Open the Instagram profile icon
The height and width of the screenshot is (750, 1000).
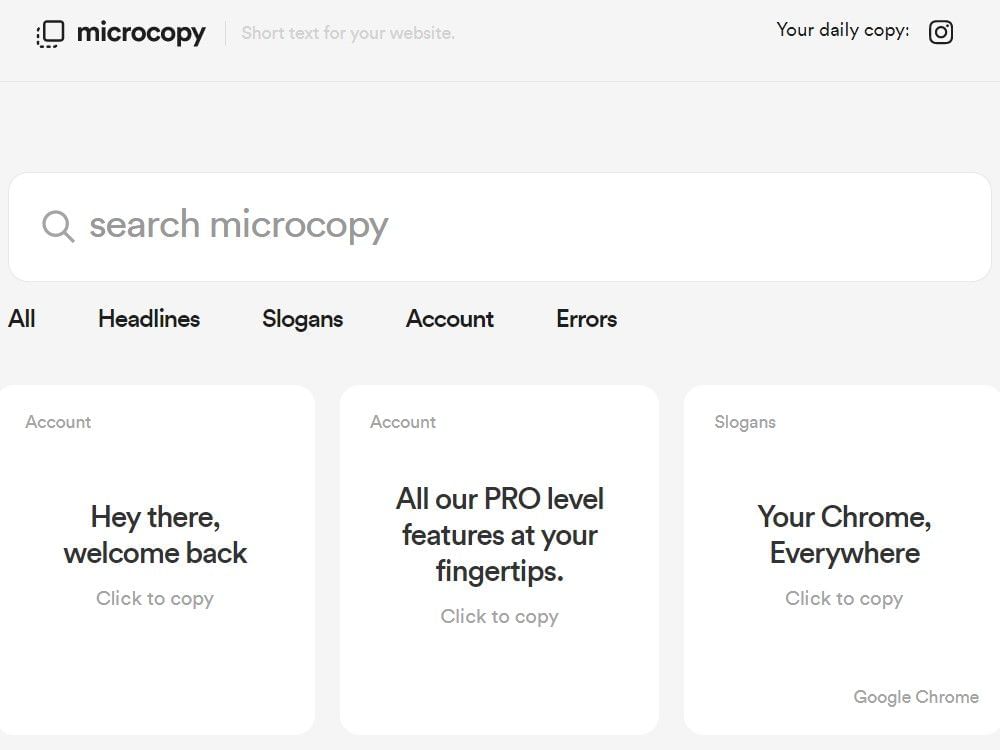coord(941,32)
